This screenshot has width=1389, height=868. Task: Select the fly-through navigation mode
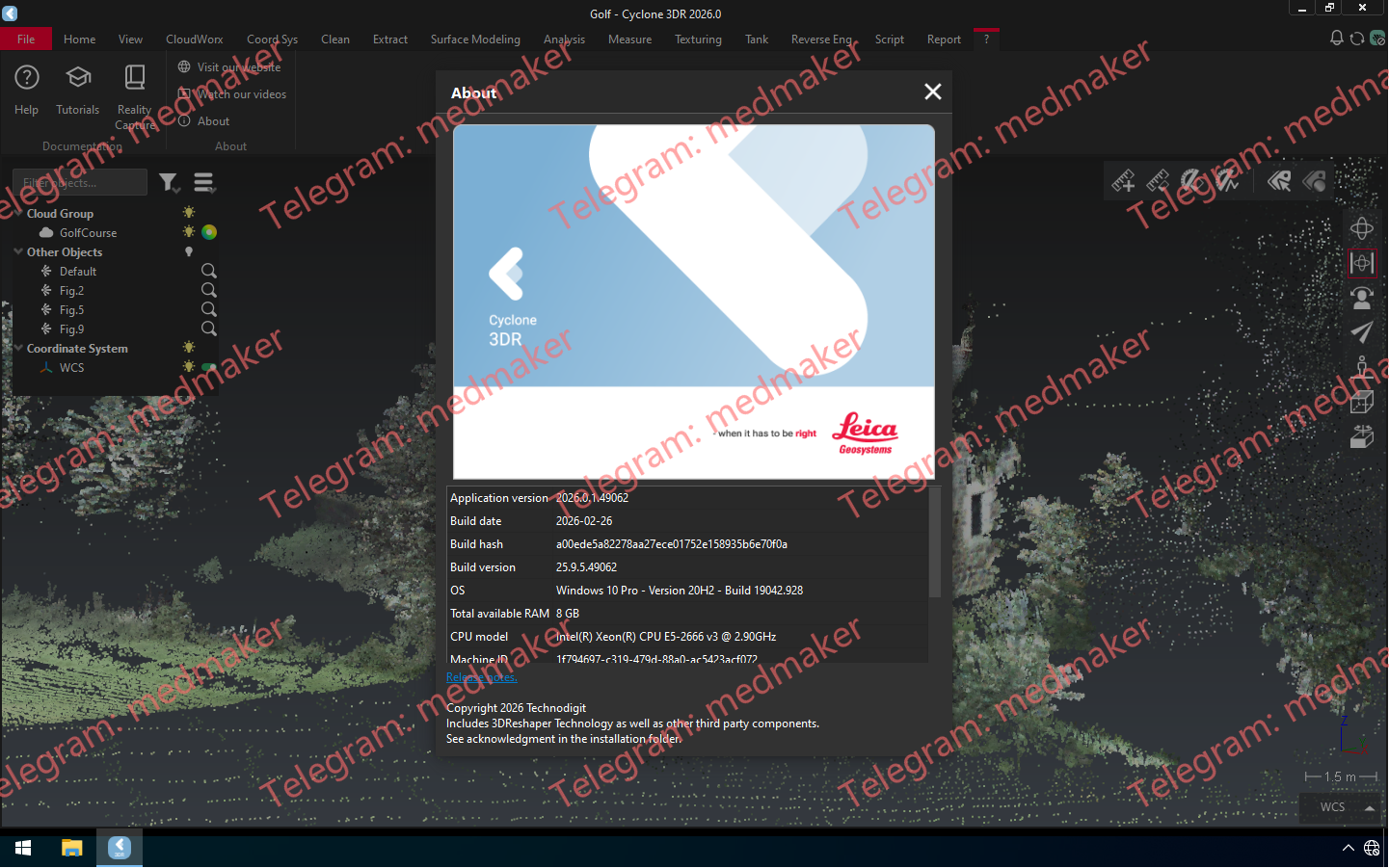click(1361, 332)
